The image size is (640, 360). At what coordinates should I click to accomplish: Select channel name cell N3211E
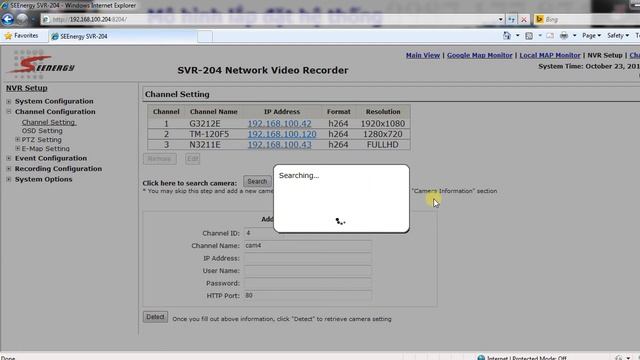205,145
